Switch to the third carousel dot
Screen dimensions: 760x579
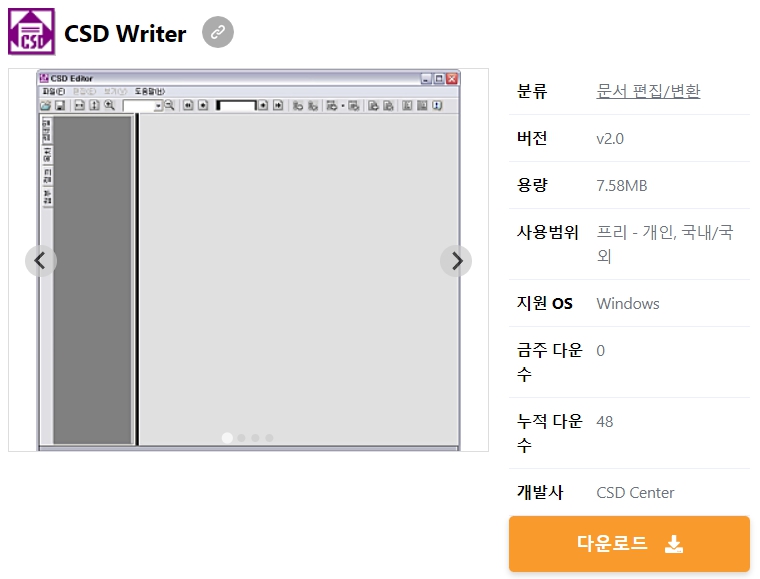(255, 438)
